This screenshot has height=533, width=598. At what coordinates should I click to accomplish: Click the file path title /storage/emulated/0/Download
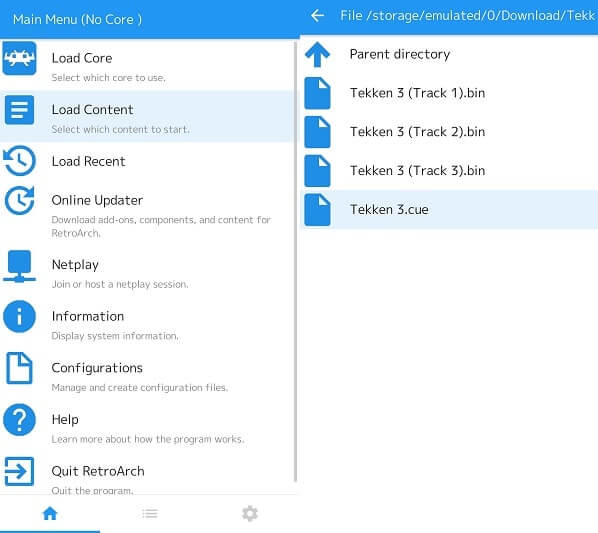point(468,16)
